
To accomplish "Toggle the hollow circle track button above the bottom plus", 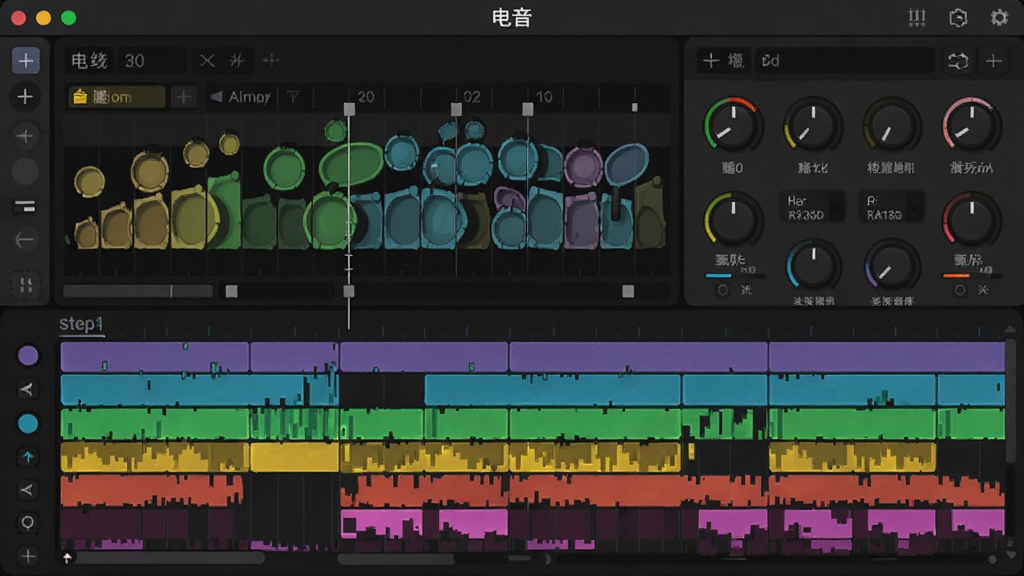I will (27, 522).
